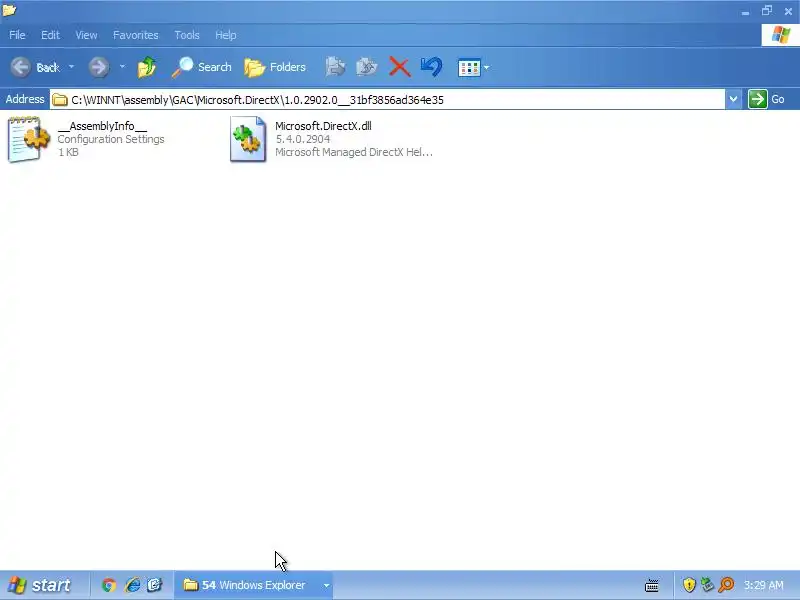This screenshot has width=800, height=600.
Task: Click into the Address path field
Action: [x=388, y=99]
